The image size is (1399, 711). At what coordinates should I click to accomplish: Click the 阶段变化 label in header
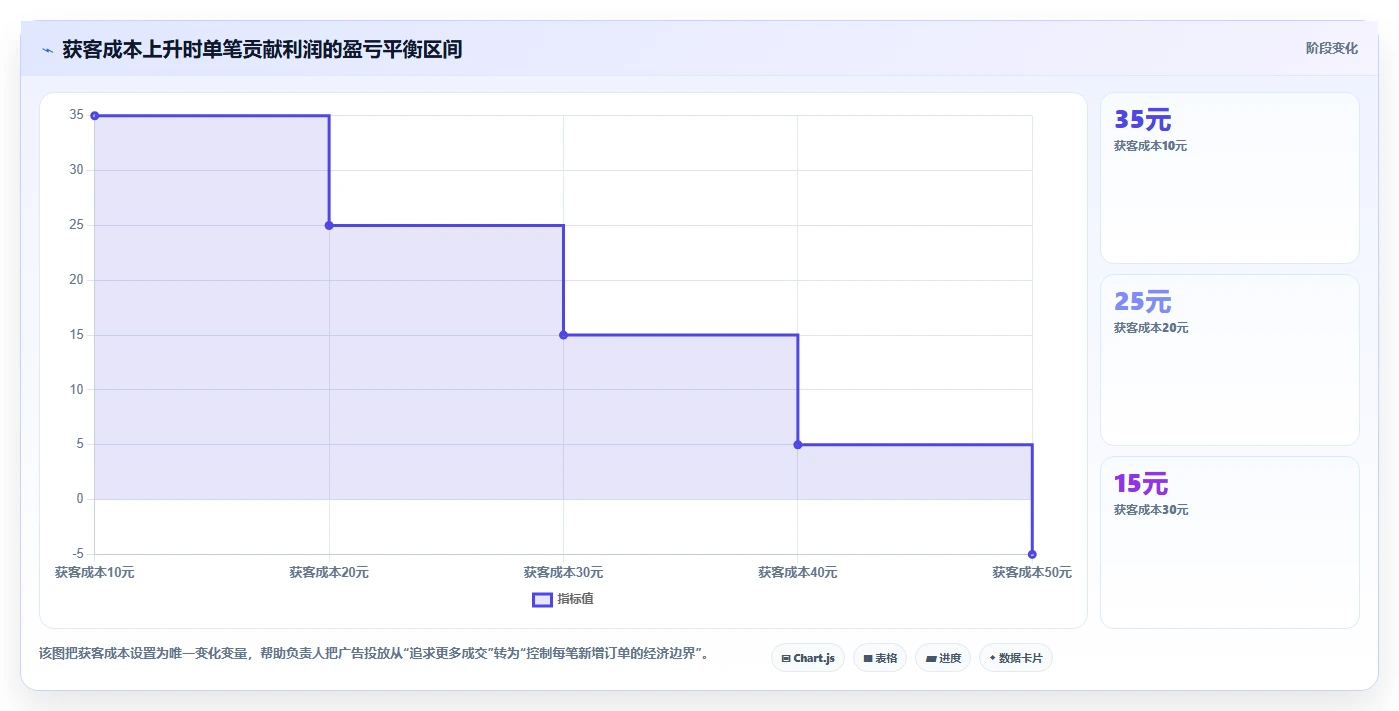click(1332, 48)
